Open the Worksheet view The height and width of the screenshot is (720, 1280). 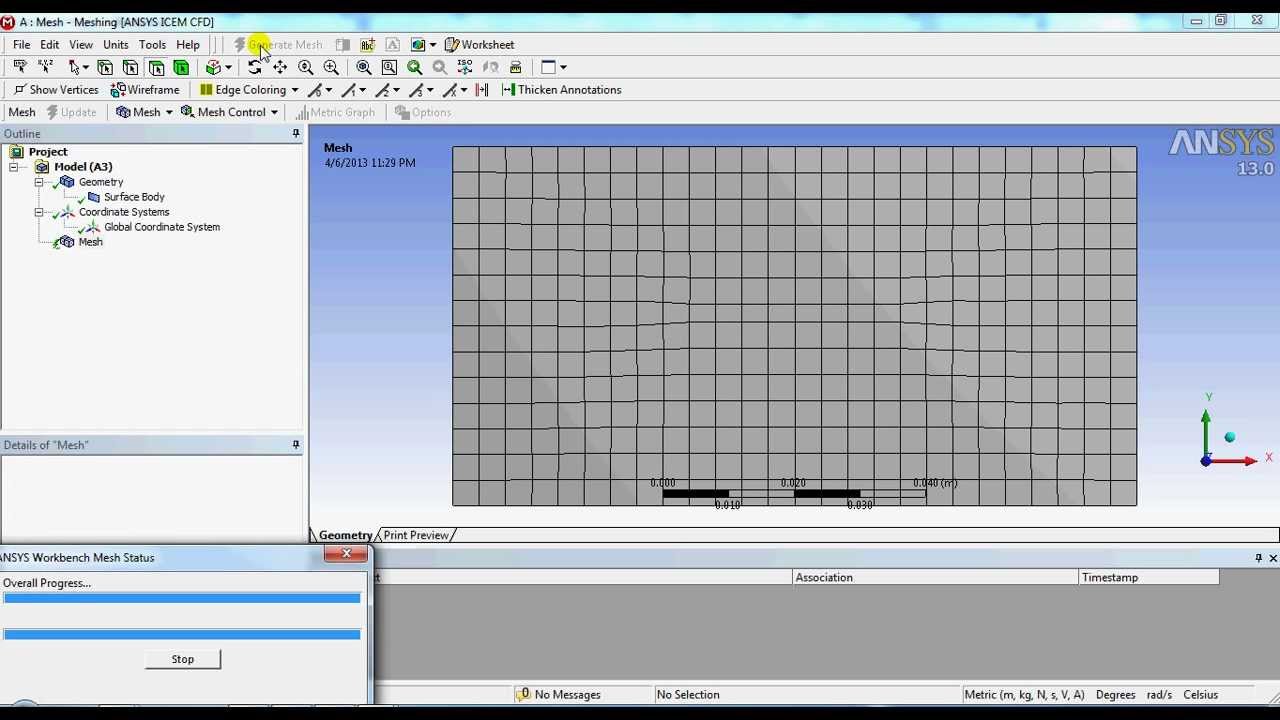480,45
